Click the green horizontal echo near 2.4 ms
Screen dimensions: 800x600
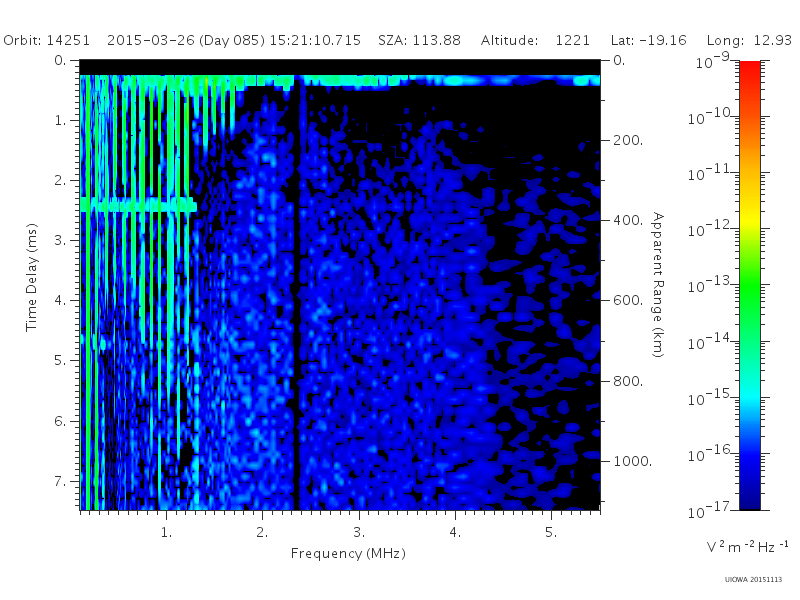[138, 206]
